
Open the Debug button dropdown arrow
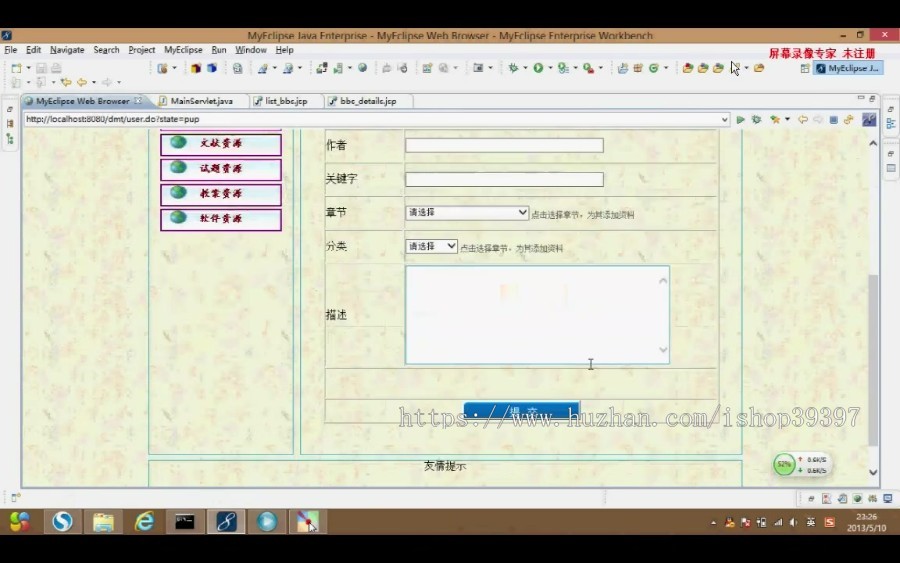(x=525, y=68)
